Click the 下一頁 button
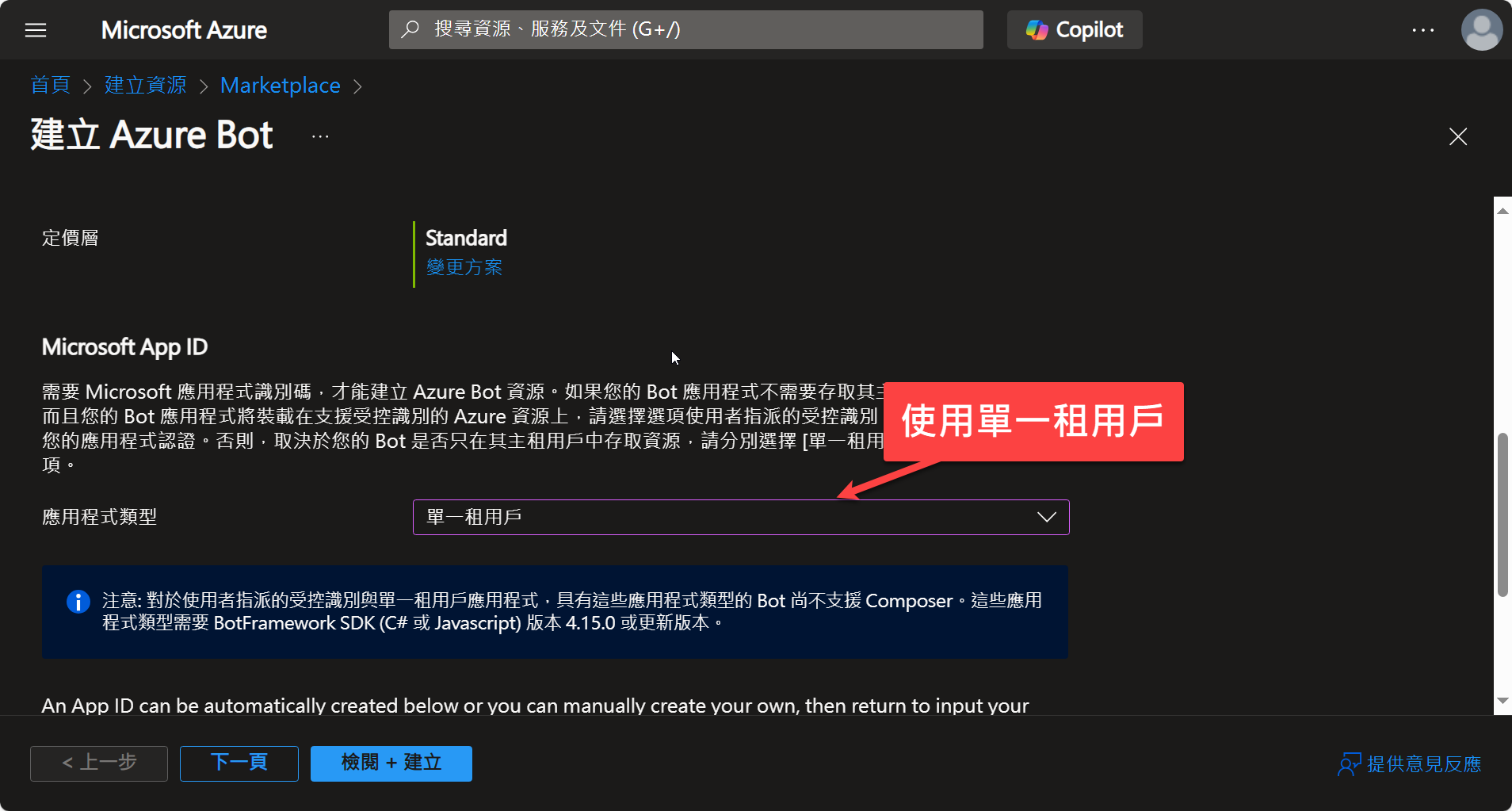This screenshot has width=1512, height=811. (239, 763)
